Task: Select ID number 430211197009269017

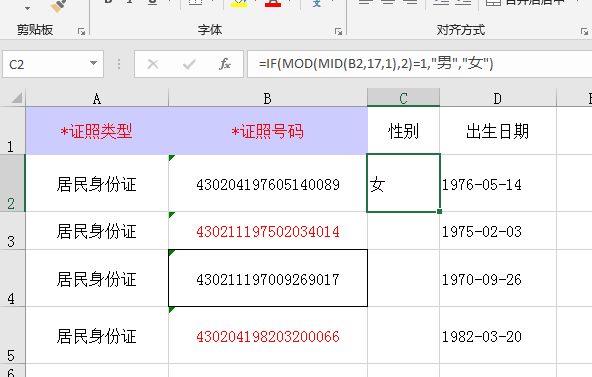Action: [x=268, y=278]
